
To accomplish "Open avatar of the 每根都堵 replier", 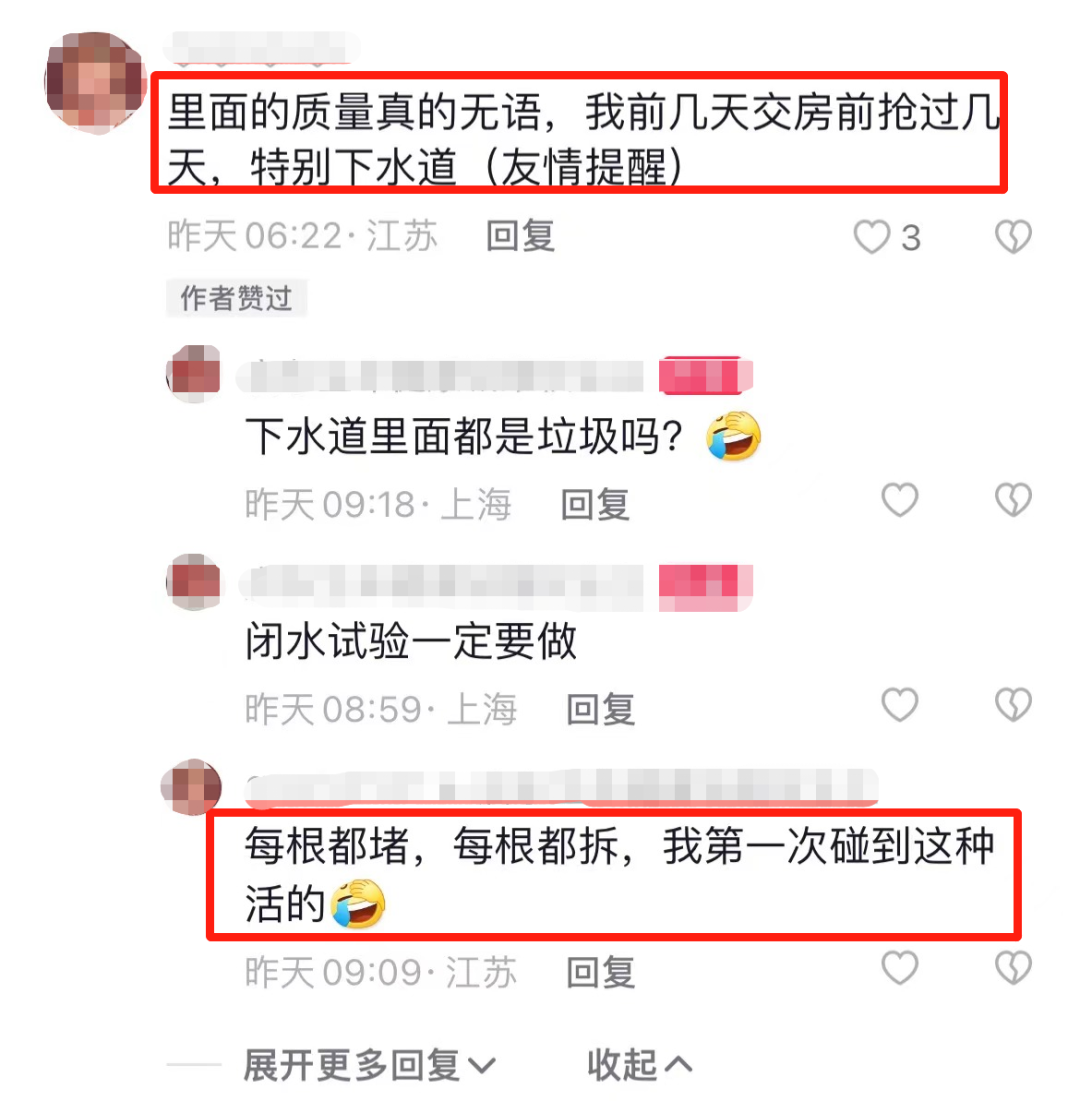I will [x=191, y=787].
